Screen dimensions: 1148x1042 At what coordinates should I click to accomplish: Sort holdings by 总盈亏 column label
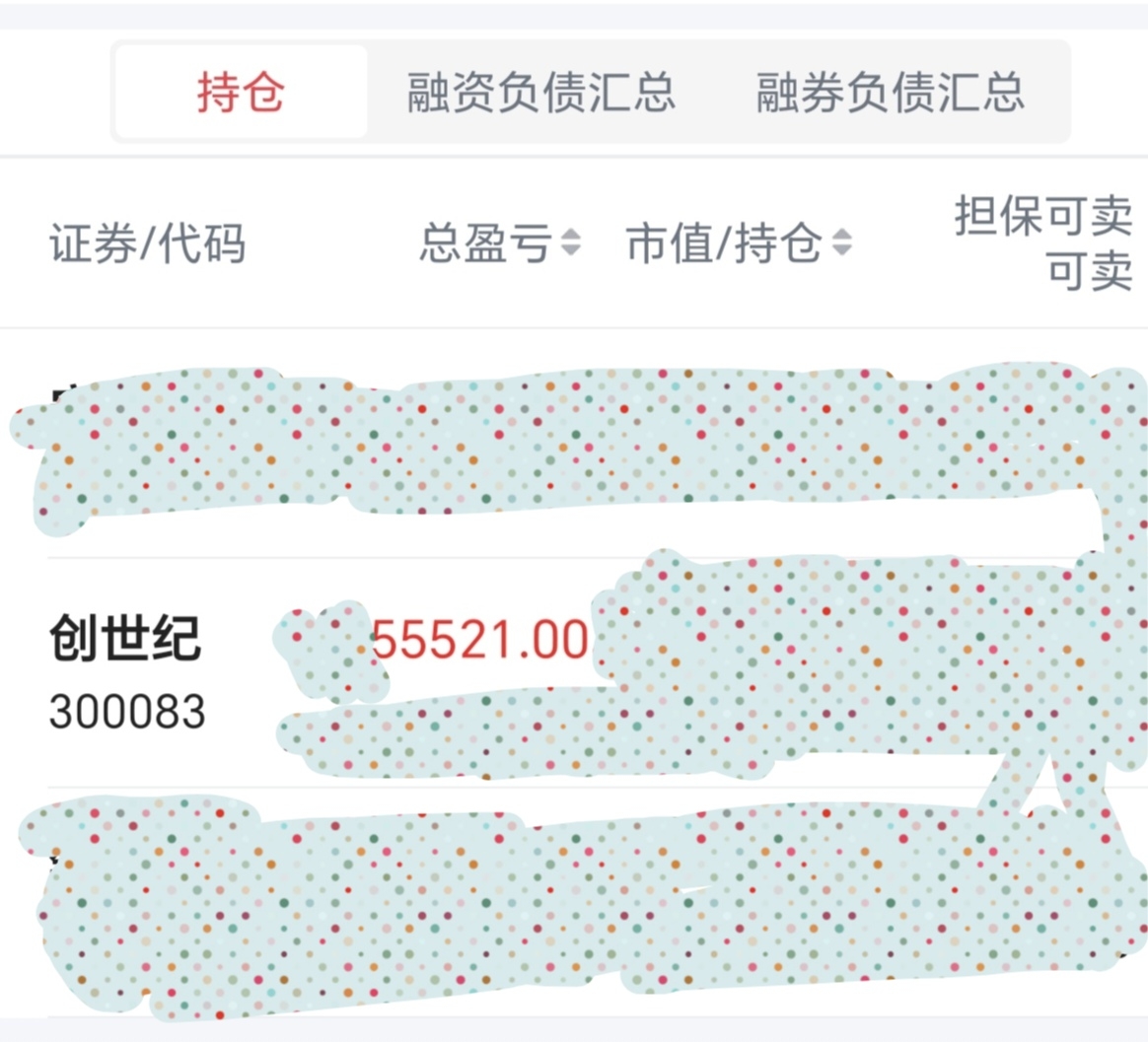[486, 243]
